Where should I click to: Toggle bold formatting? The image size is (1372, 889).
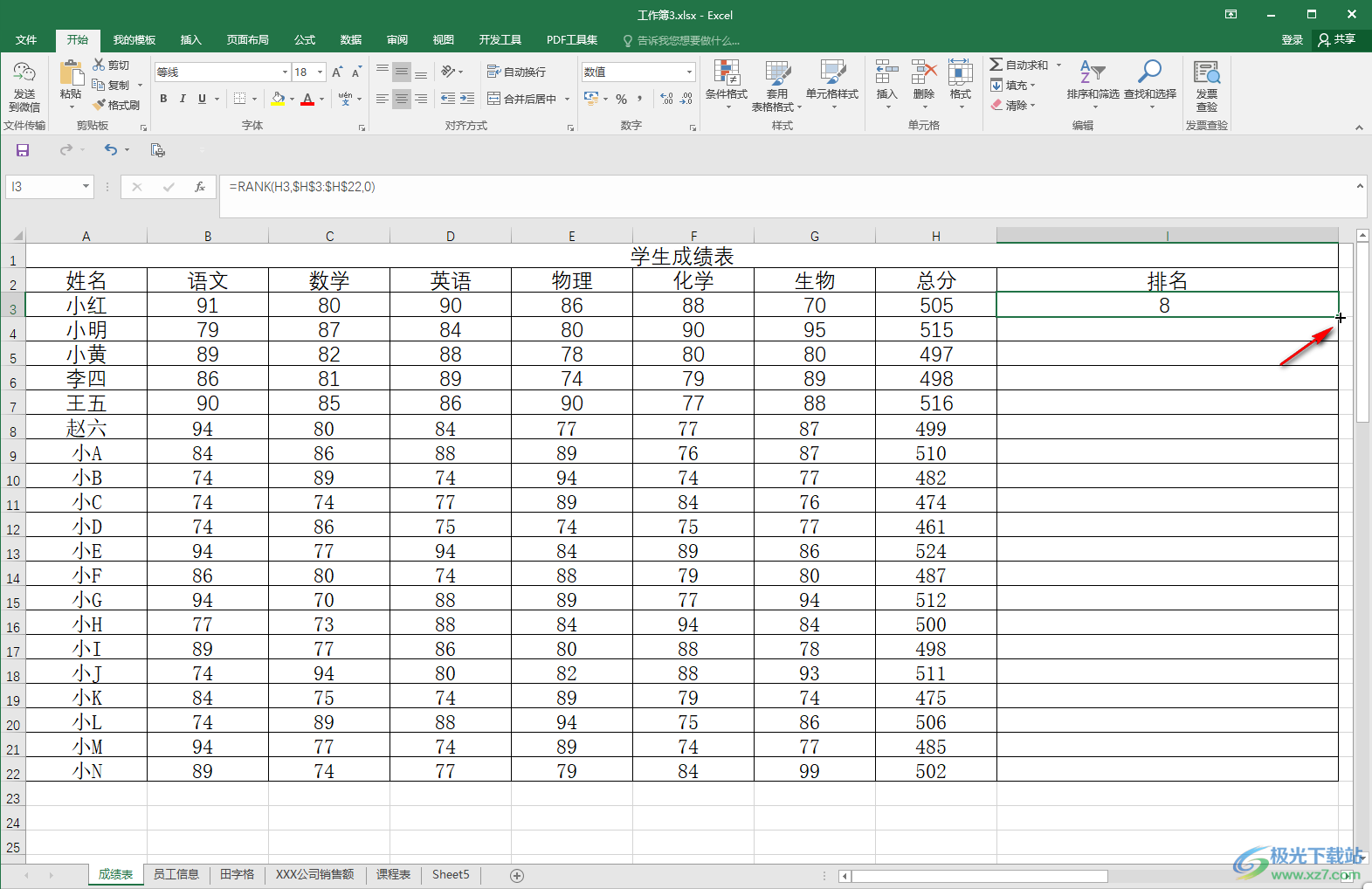point(163,99)
